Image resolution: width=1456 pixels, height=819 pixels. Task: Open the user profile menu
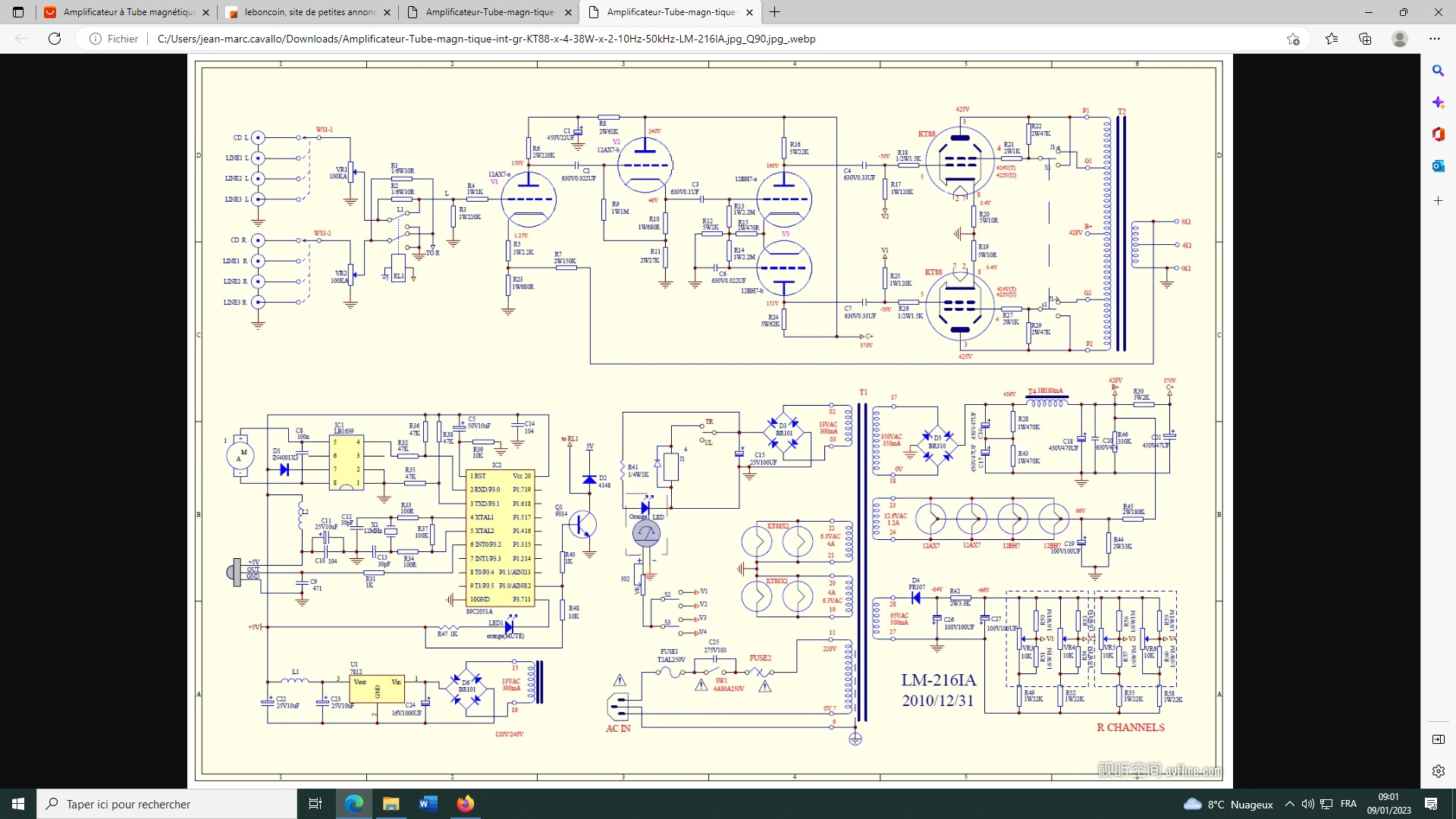(x=1400, y=39)
